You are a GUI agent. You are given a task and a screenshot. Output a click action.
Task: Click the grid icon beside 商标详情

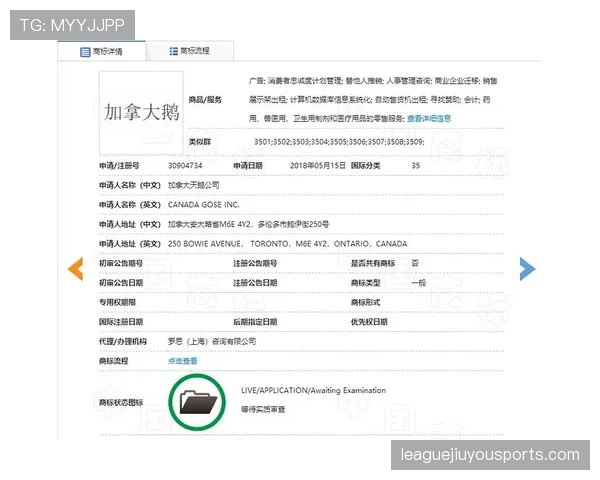[x=85, y=52]
